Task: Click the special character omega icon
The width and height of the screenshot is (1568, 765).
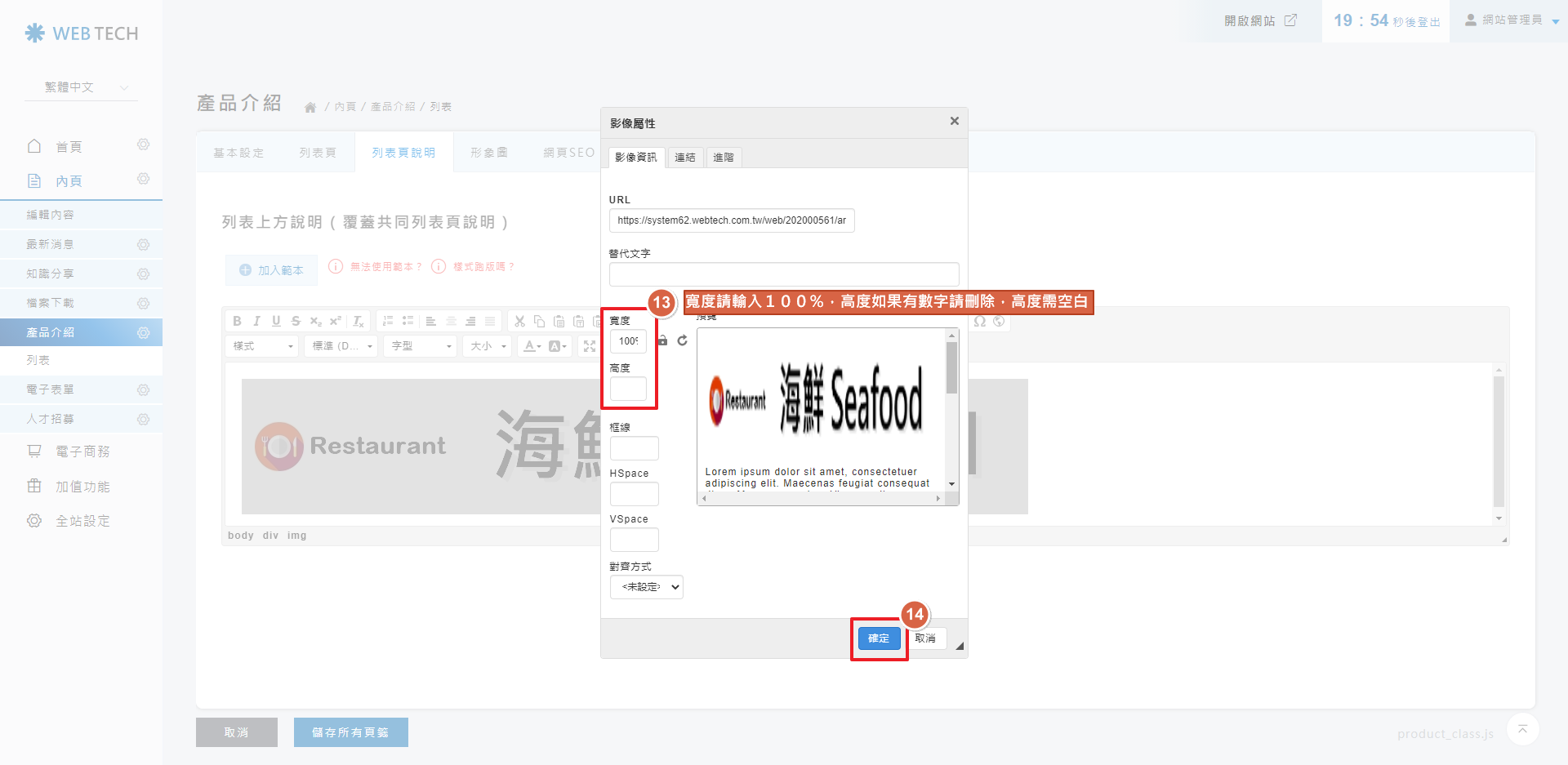Action: click(980, 321)
